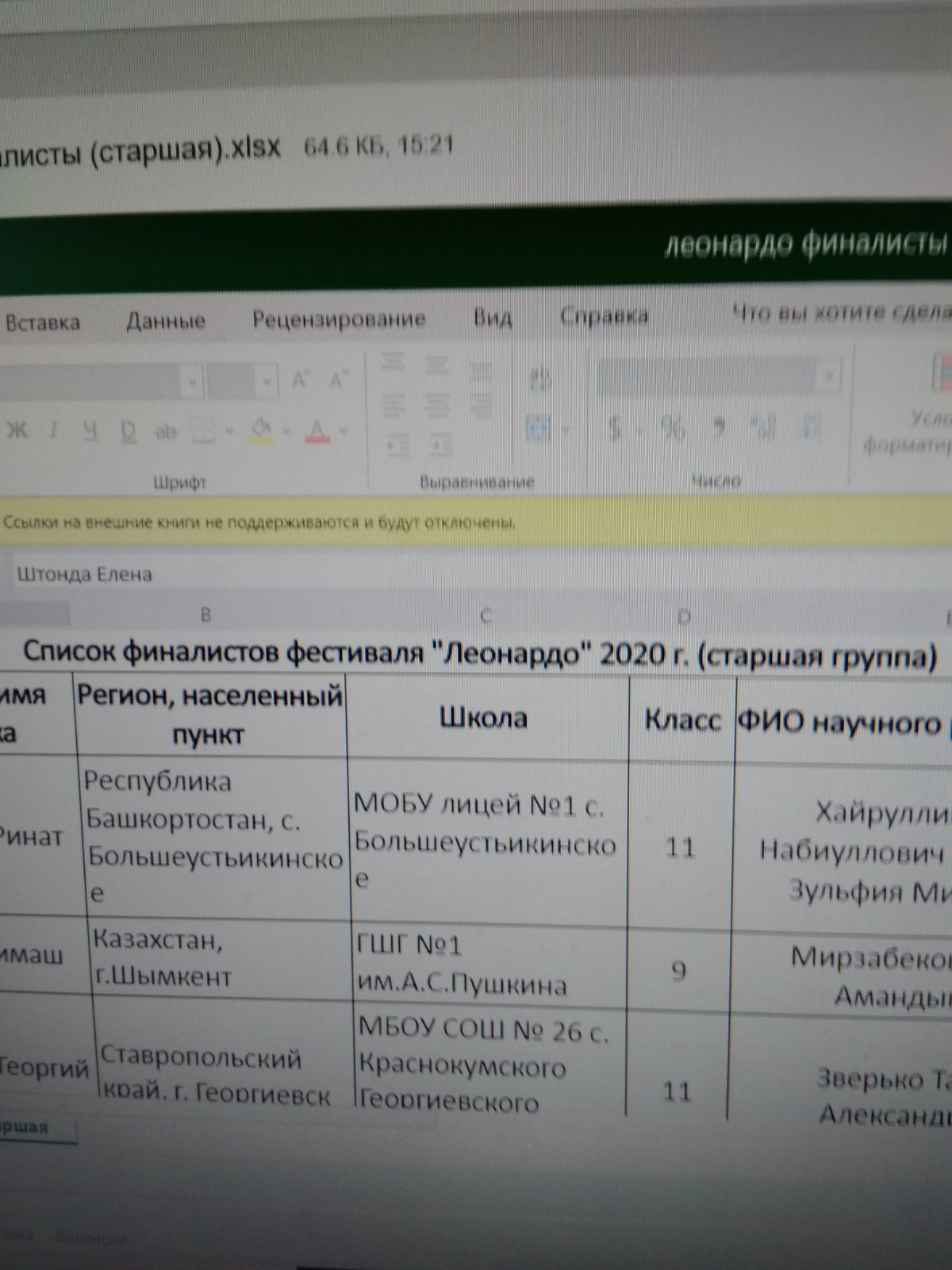This screenshot has height=1270, width=952.
Task: Open the font name dropdown
Action: click(192, 382)
